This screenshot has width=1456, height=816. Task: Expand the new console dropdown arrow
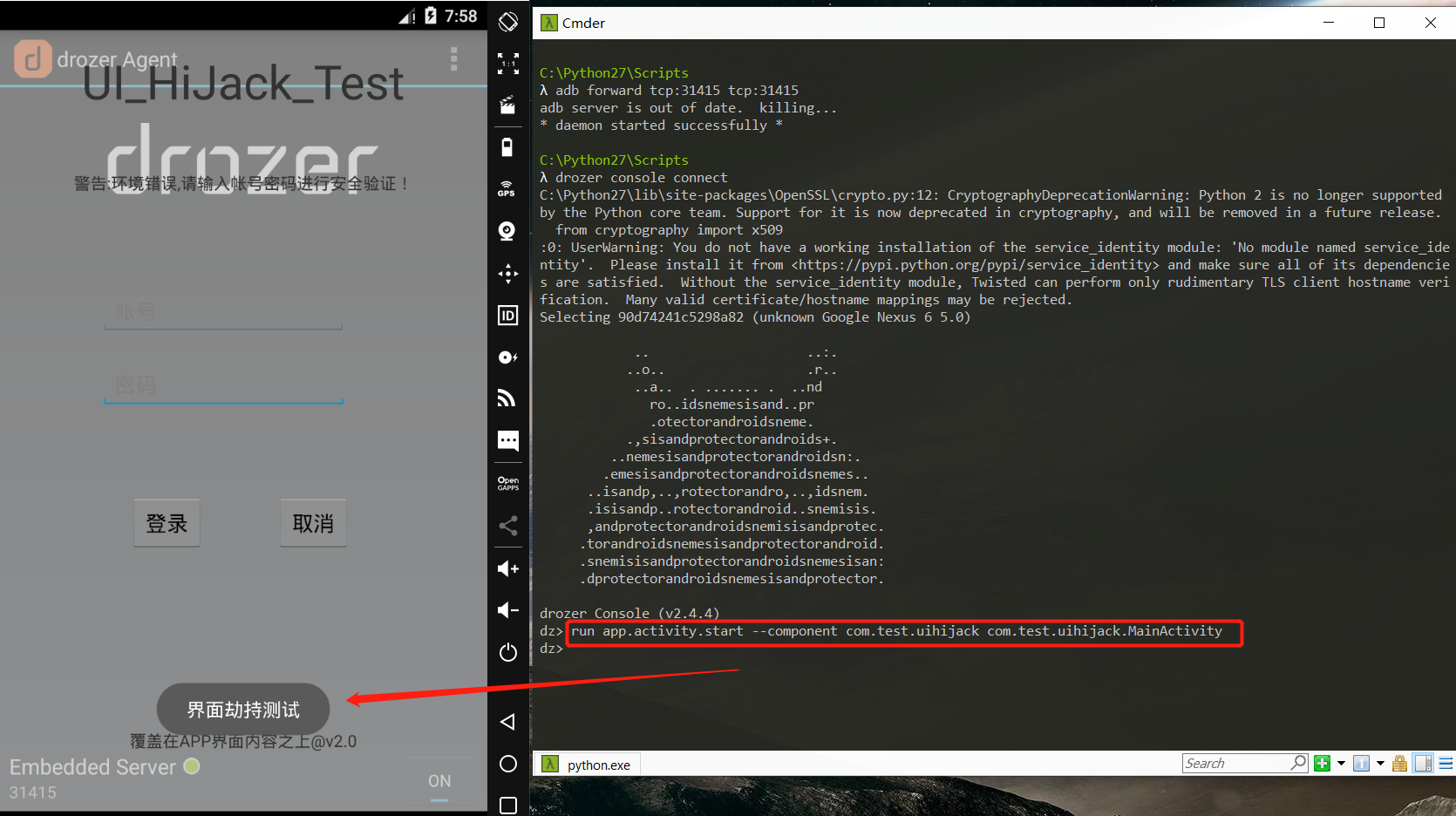[x=1340, y=763]
